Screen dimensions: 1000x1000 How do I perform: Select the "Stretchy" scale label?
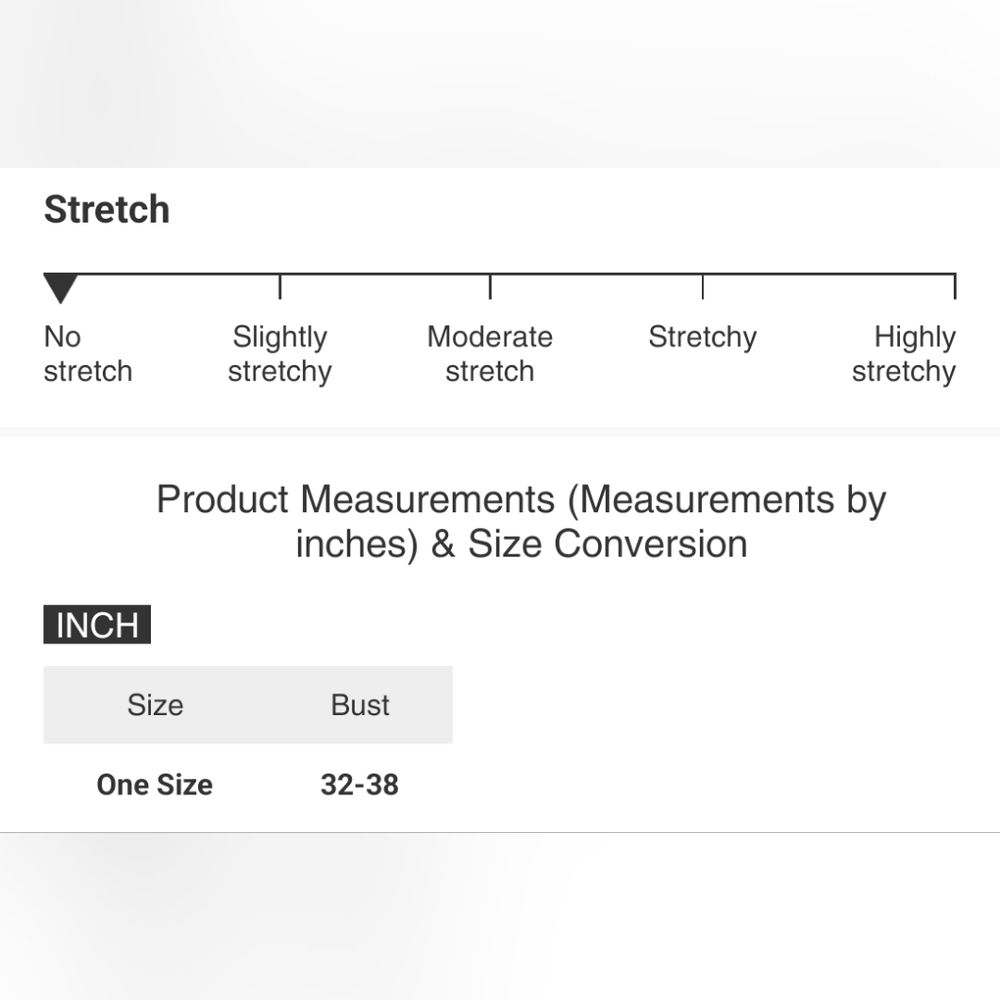point(702,337)
